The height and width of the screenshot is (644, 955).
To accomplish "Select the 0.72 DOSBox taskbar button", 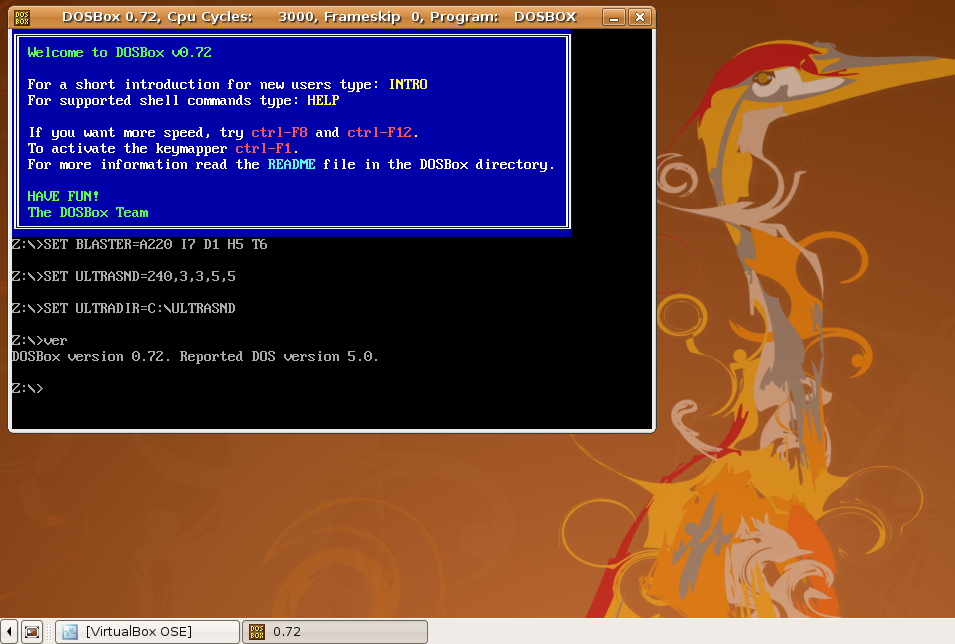I will pyautogui.click(x=335, y=632).
